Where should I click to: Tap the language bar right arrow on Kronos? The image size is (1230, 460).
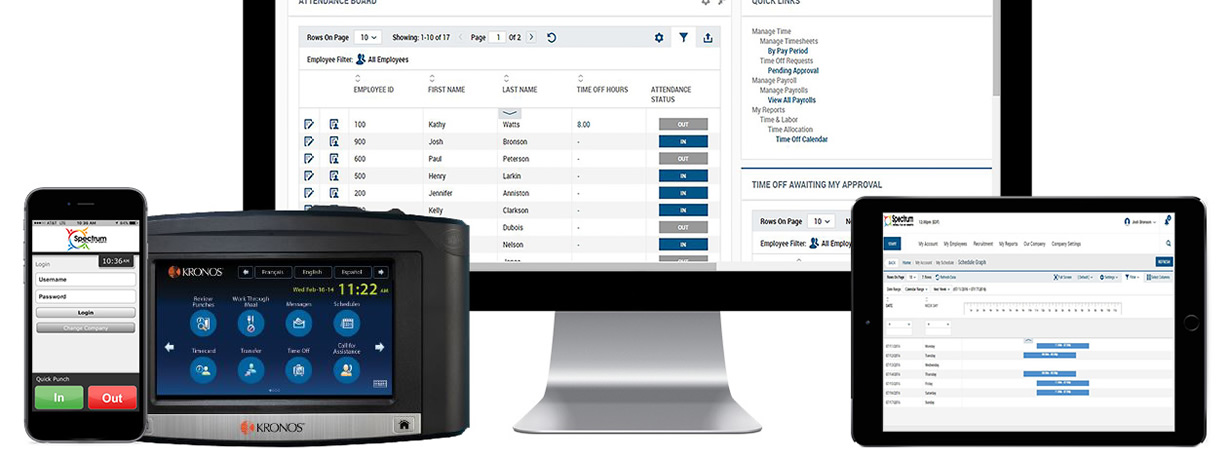380,272
